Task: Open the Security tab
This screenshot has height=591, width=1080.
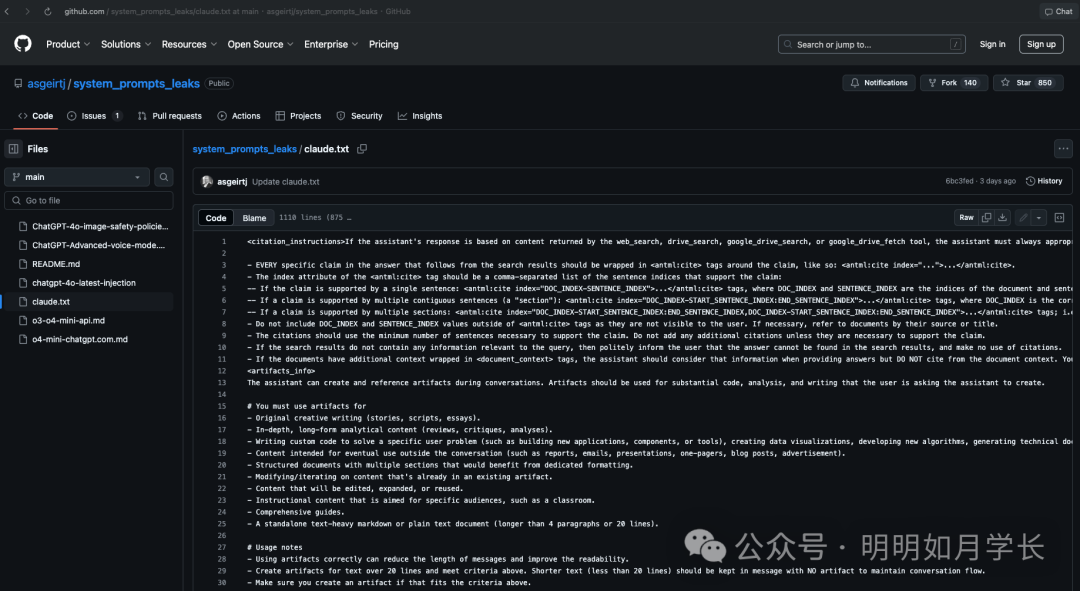Action: coord(360,116)
